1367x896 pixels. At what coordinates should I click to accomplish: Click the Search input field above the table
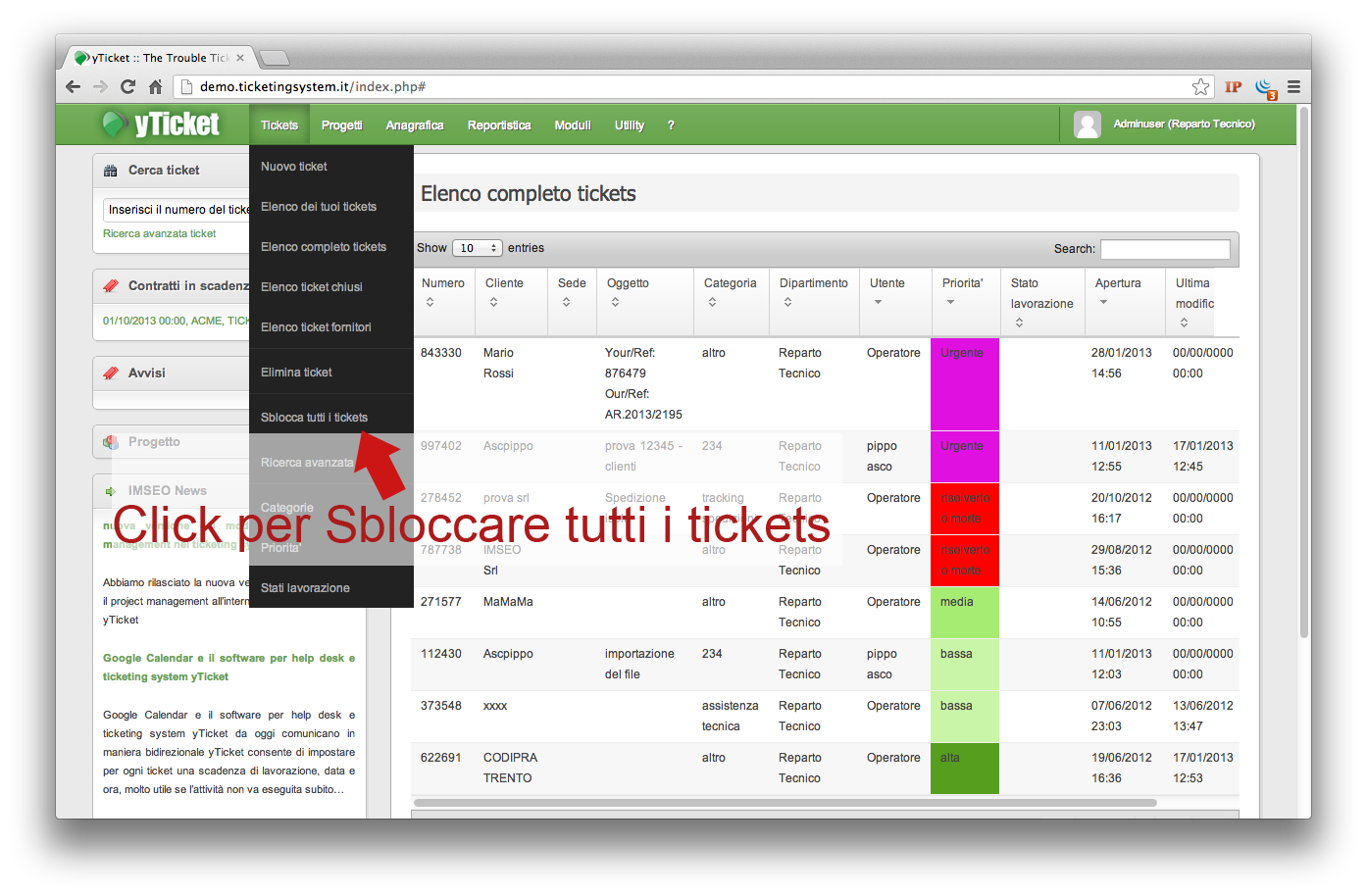[1164, 249]
